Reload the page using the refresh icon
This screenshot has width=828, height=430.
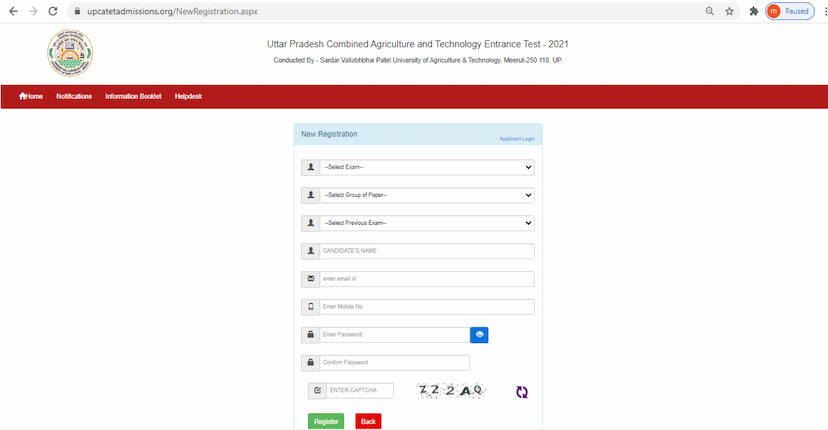52,11
